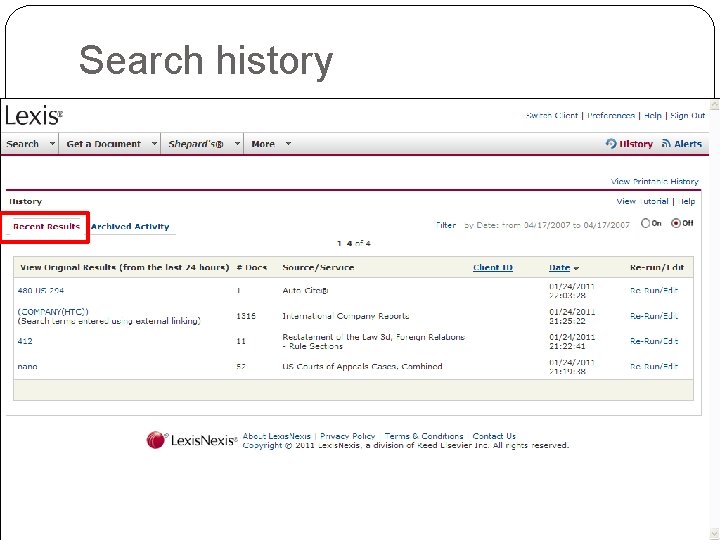This screenshot has height=540, width=720.
Task: Click the Date column sort arrow
Action: point(576,268)
